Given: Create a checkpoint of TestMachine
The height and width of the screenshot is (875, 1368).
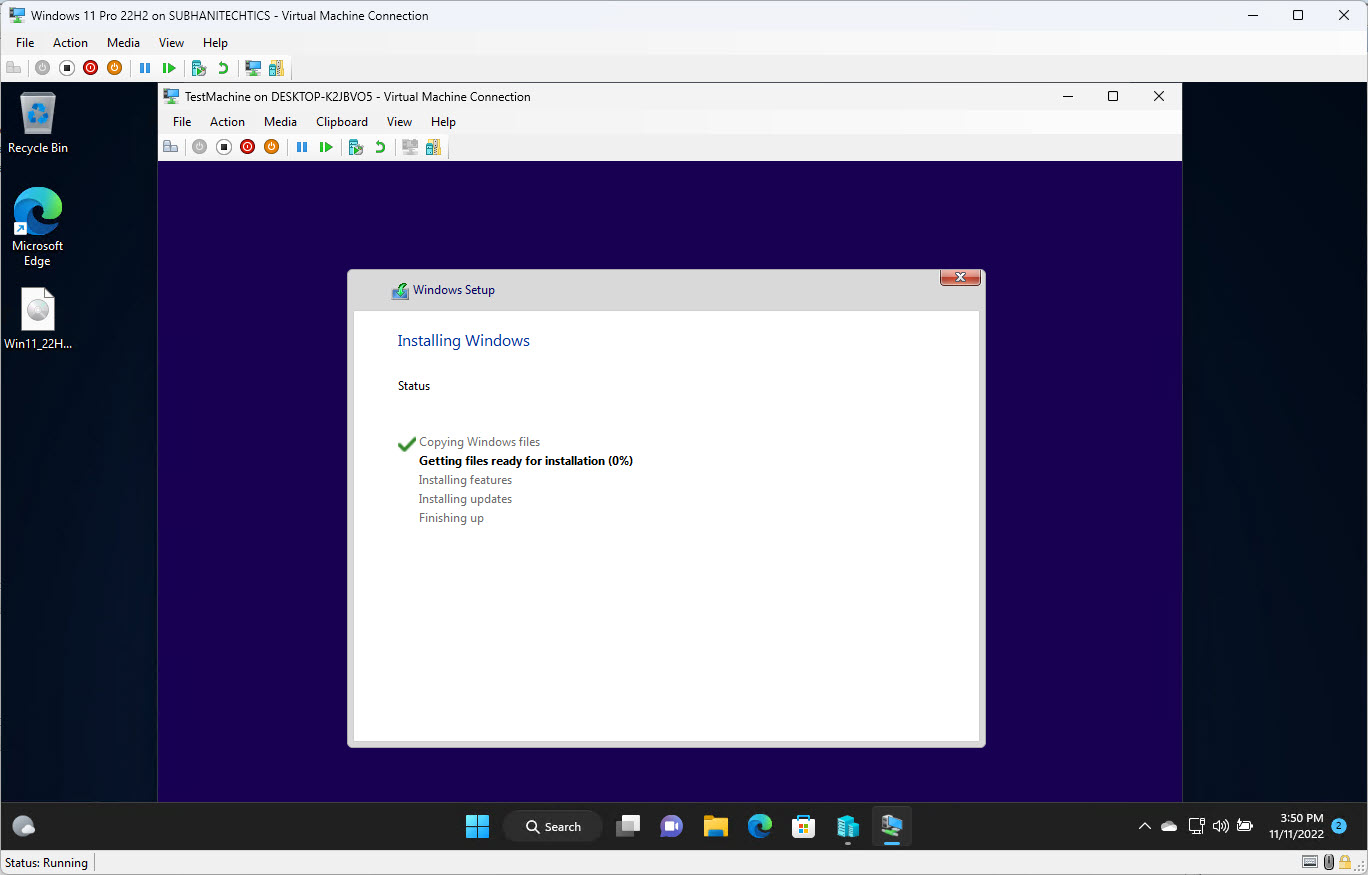Looking at the screenshot, I should click(x=355, y=146).
